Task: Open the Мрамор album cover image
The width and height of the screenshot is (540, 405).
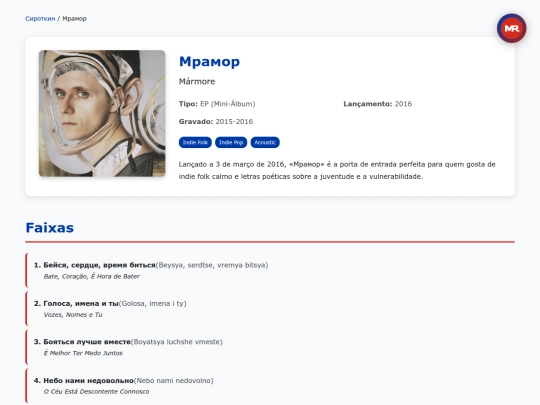Action: (102, 113)
